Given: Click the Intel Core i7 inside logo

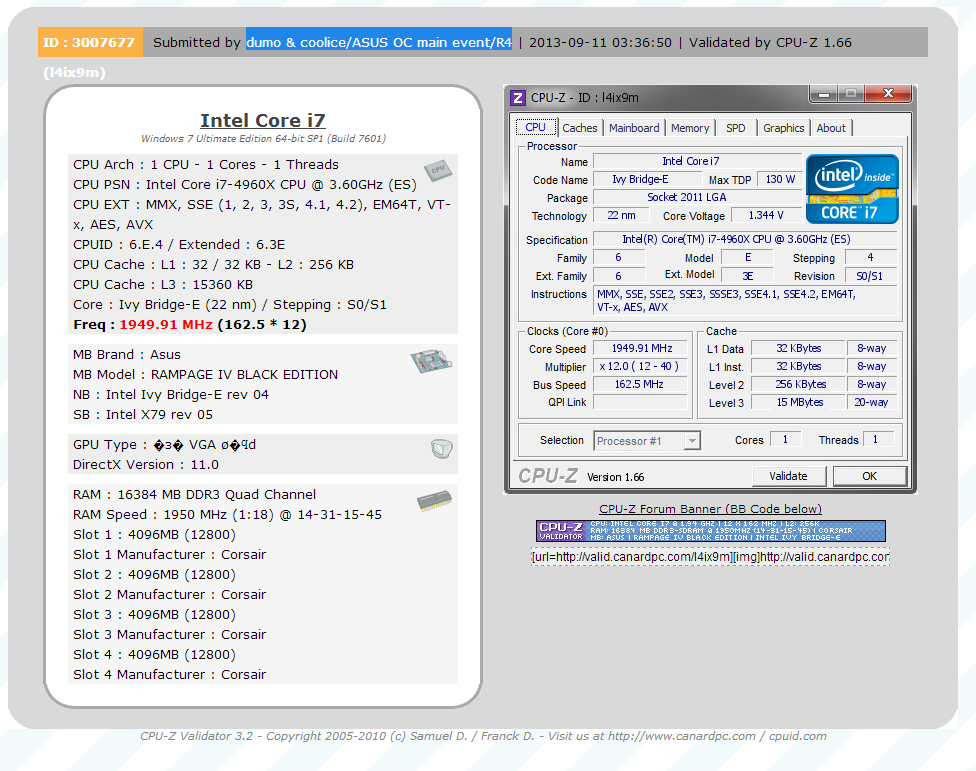Looking at the screenshot, I should tap(852, 189).
